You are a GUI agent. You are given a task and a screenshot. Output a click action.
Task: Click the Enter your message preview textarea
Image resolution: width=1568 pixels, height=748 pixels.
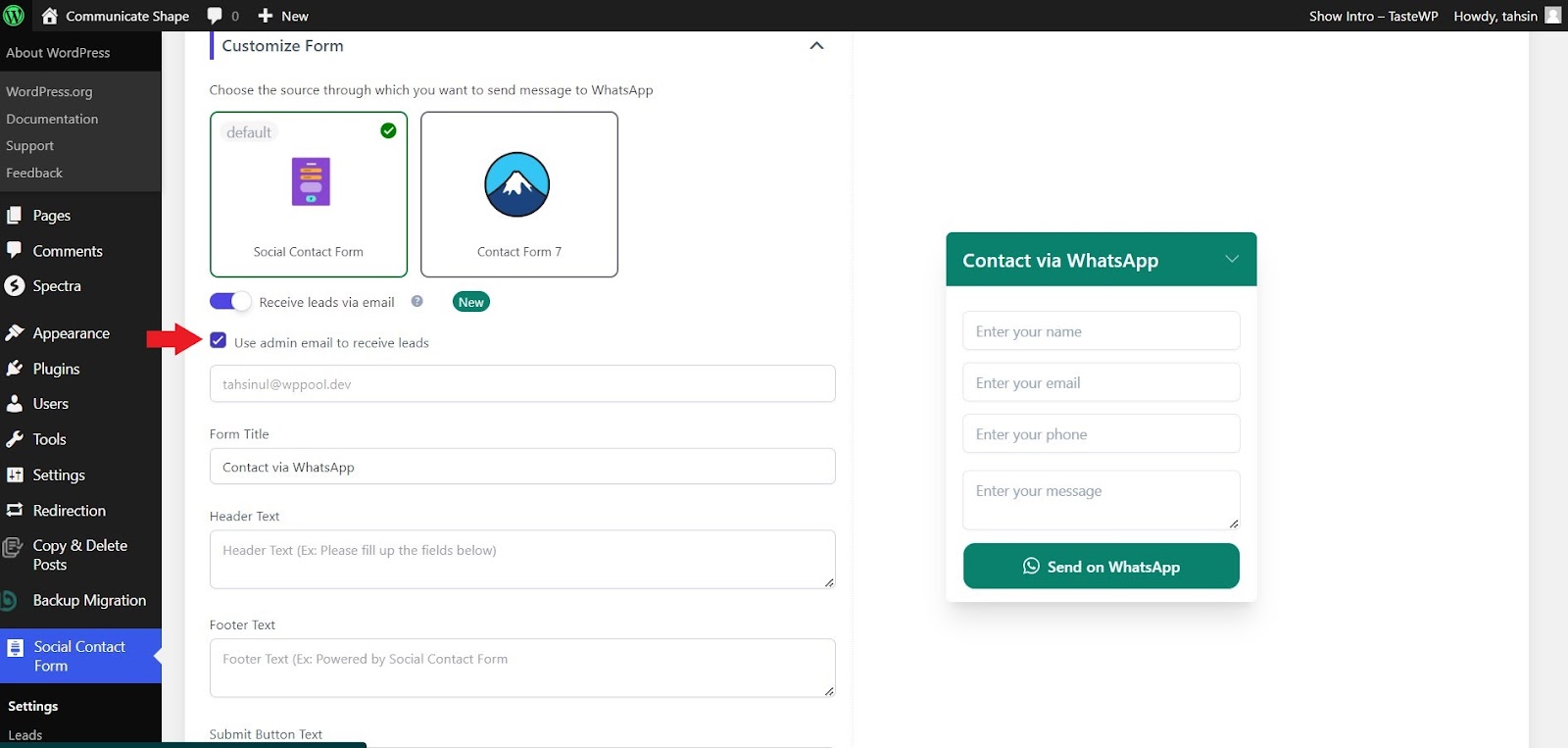click(x=1101, y=500)
